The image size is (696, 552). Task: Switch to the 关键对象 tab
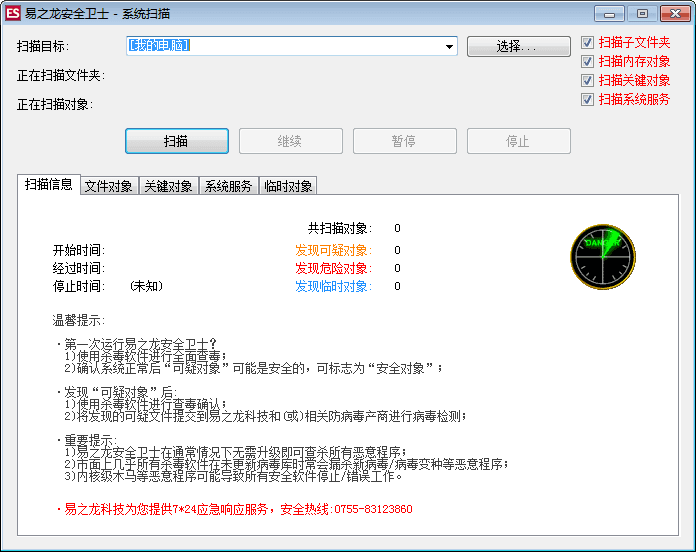[x=169, y=186]
